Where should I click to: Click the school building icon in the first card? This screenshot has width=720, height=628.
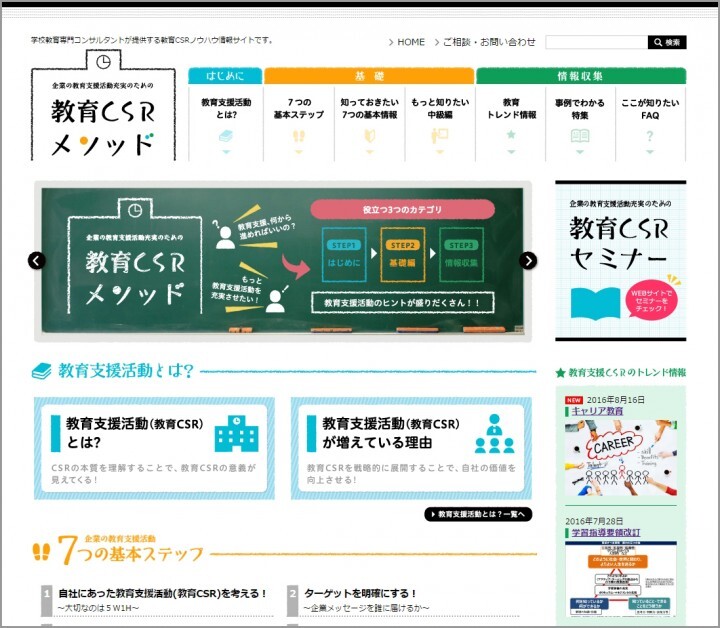(236, 433)
